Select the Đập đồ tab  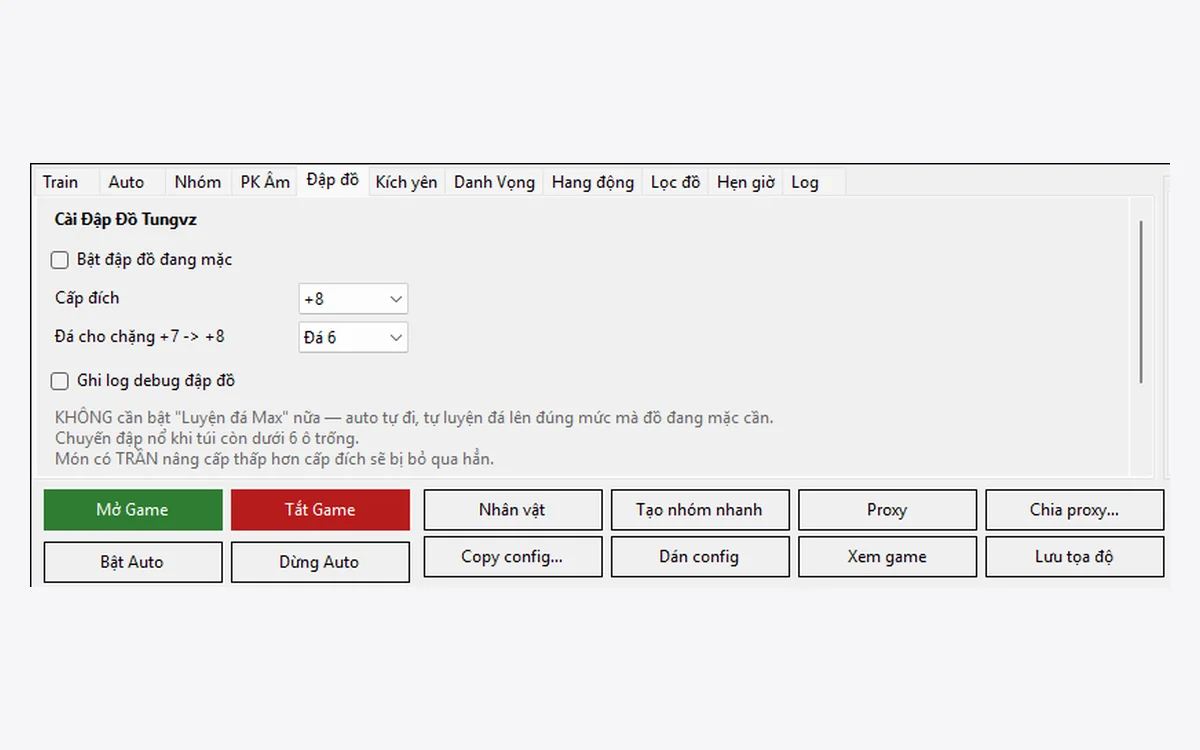coord(333,180)
